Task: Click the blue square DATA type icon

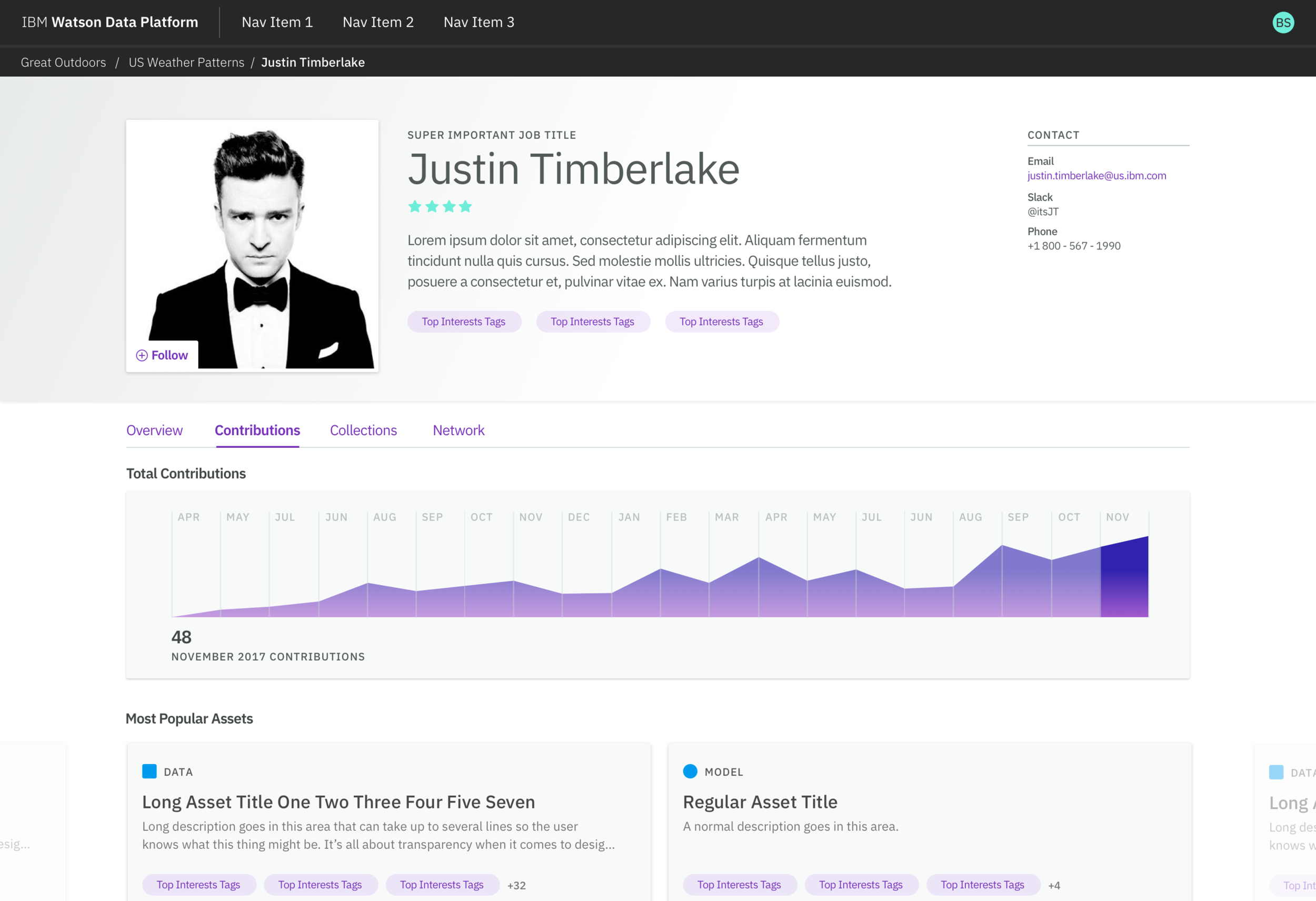Action: pyautogui.click(x=149, y=772)
